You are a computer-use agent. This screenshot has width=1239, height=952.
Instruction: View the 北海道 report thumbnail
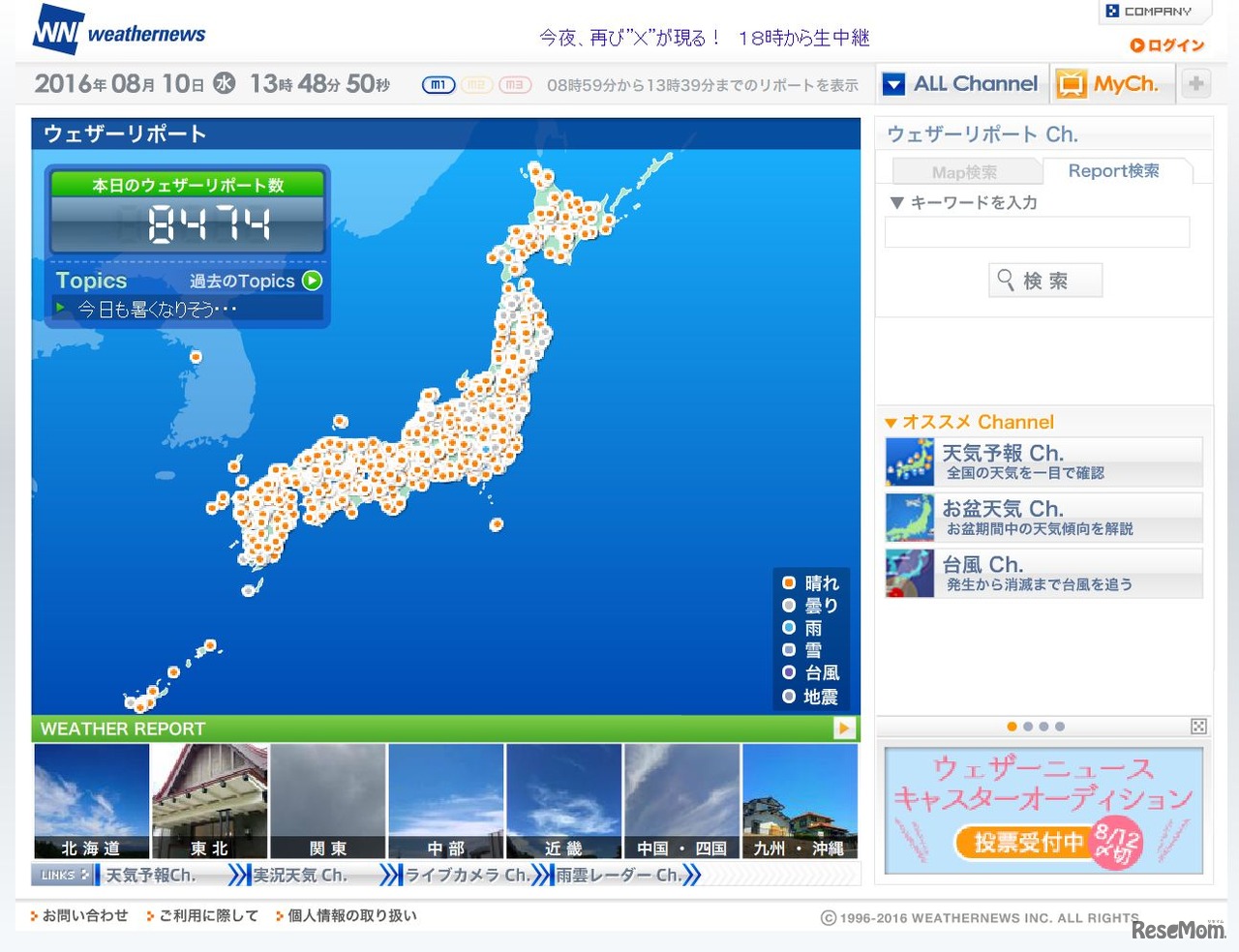coord(91,800)
